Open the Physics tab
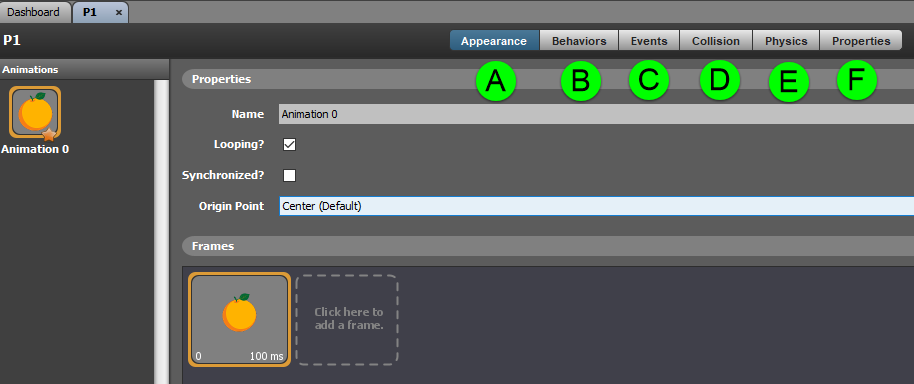The width and height of the screenshot is (914, 384). tap(786, 41)
